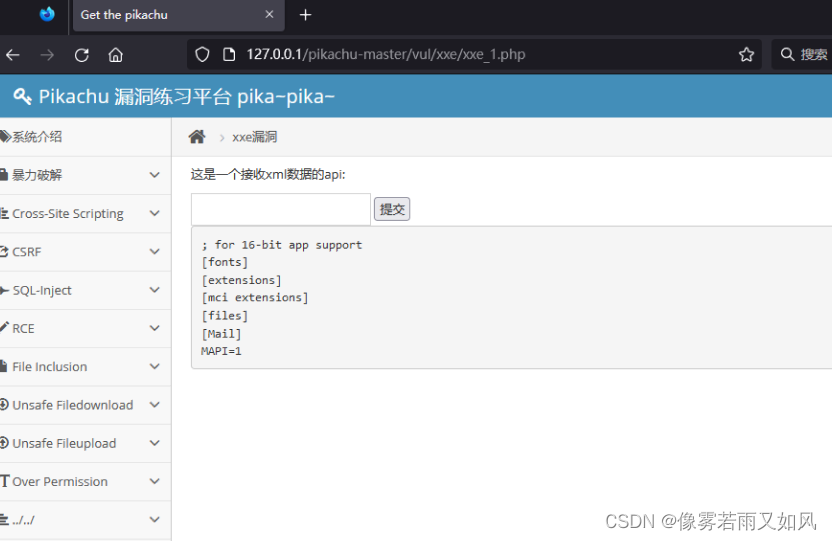The height and width of the screenshot is (541, 832).
Task: Expand the Over Permission chevron
Action: [x=154, y=481]
